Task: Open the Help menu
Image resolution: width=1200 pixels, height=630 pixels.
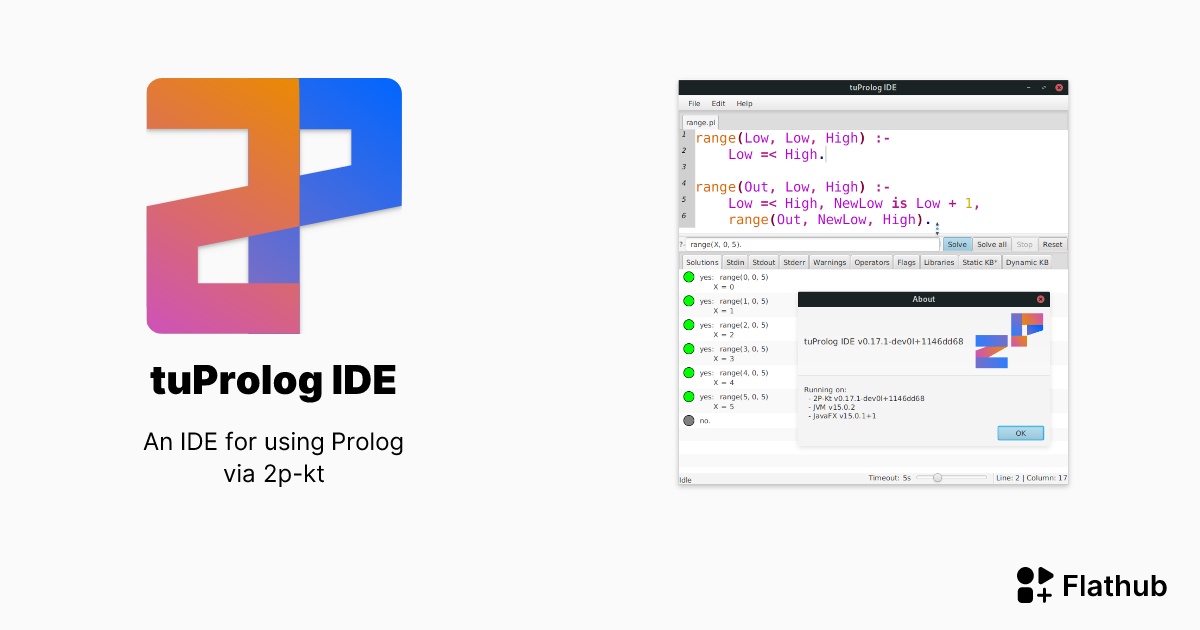Action: coord(744,103)
